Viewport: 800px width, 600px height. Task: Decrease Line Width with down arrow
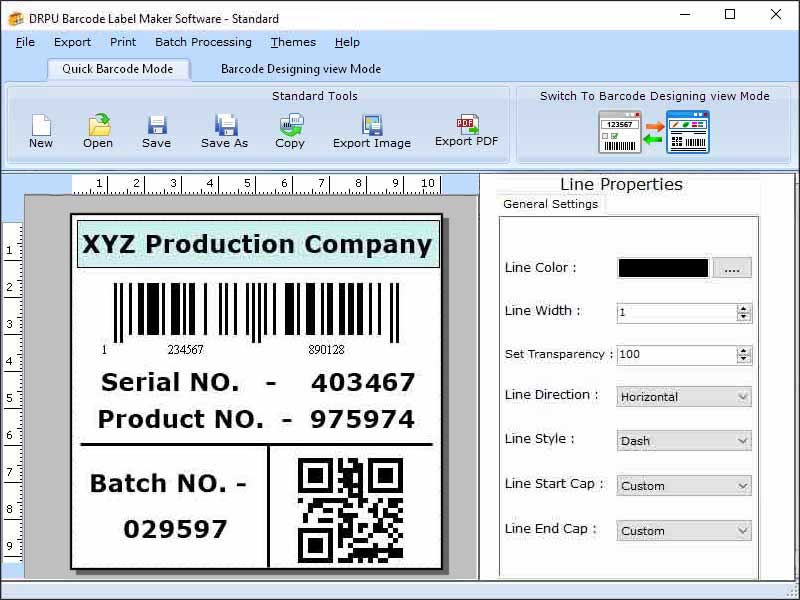pyautogui.click(x=744, y=317)
